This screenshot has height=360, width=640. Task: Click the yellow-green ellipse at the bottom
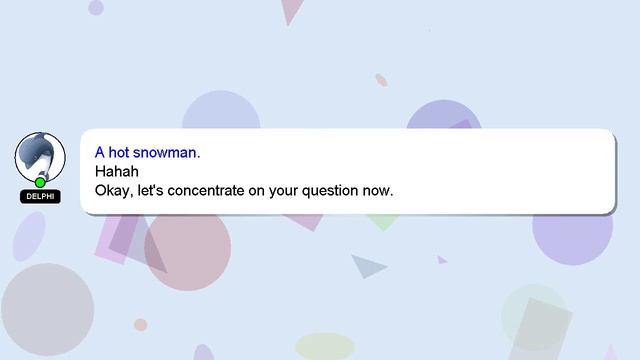click(325, 347)
